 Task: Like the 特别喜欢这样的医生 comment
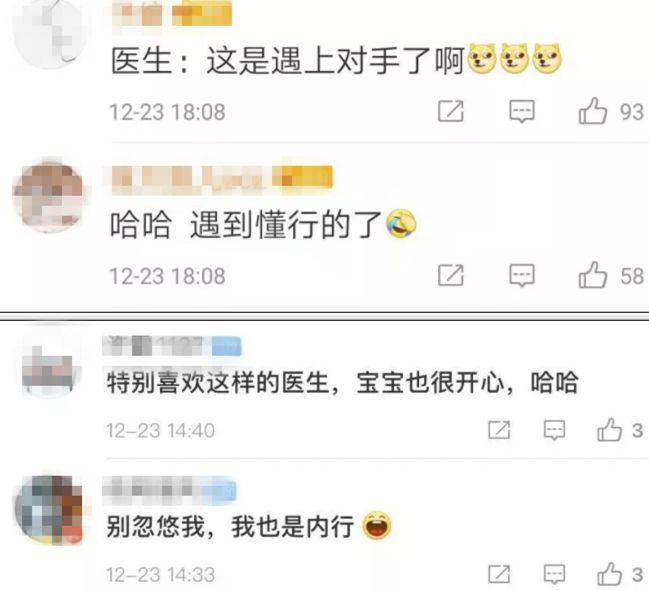click(609, 430)
